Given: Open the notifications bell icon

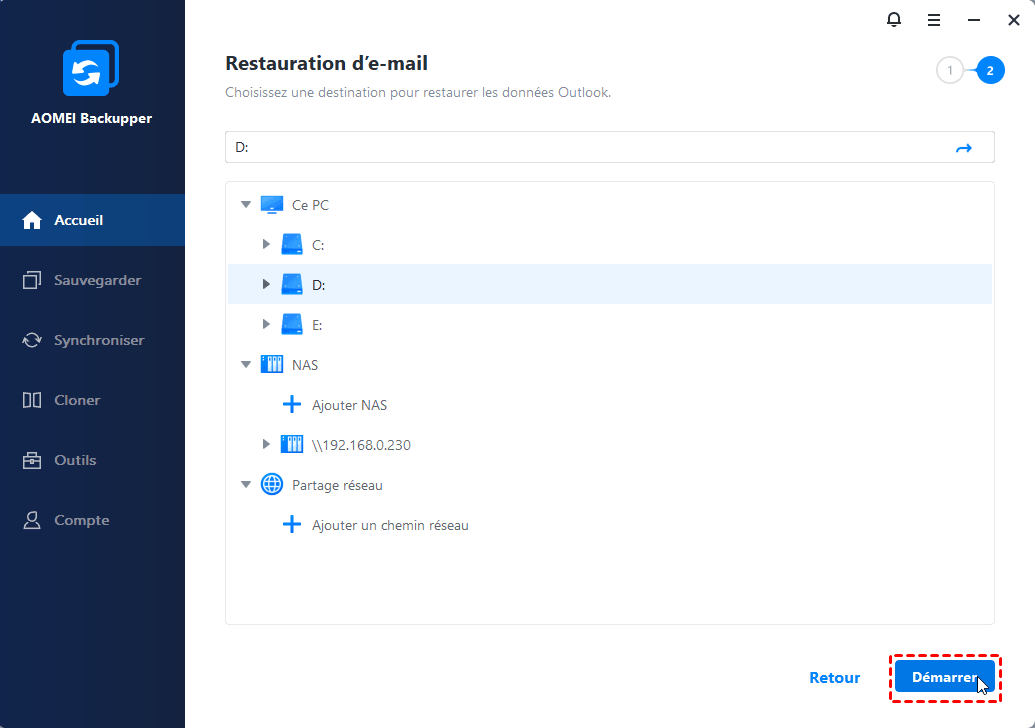Looking at the screenshot, I should (x=894, y=20).
